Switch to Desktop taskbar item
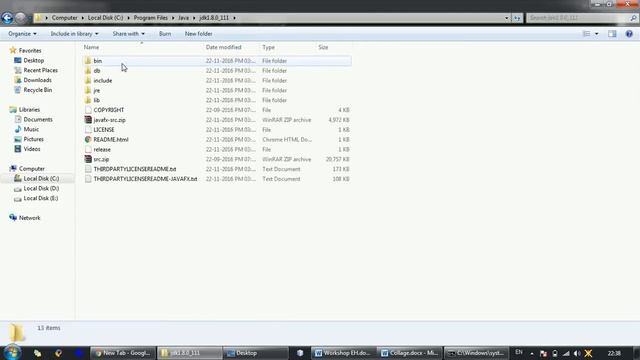Image resolution: width=640 pixels, height=360 pixels. (256, 353)
